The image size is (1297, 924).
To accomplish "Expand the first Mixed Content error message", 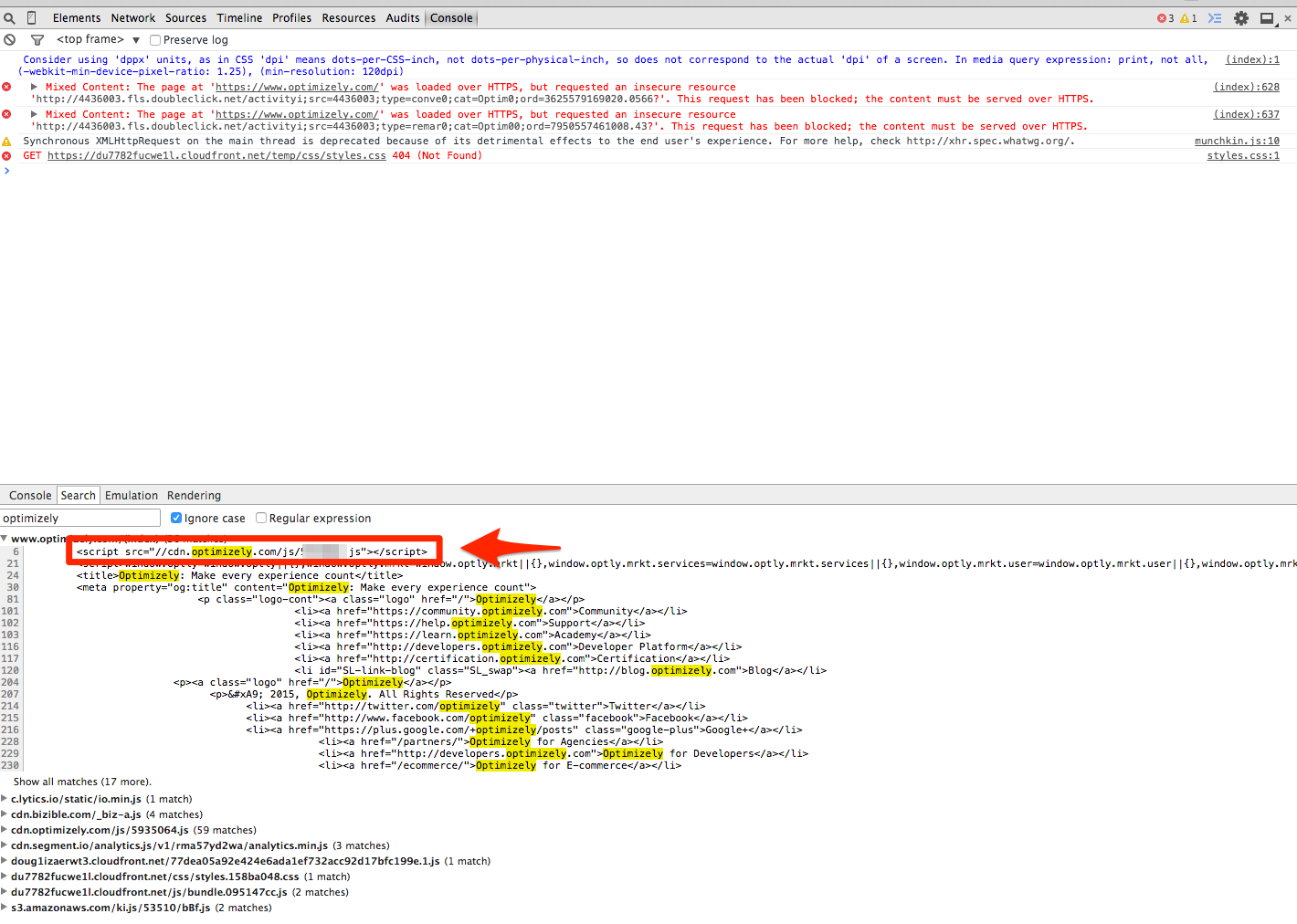I will (x=35, y=88).
